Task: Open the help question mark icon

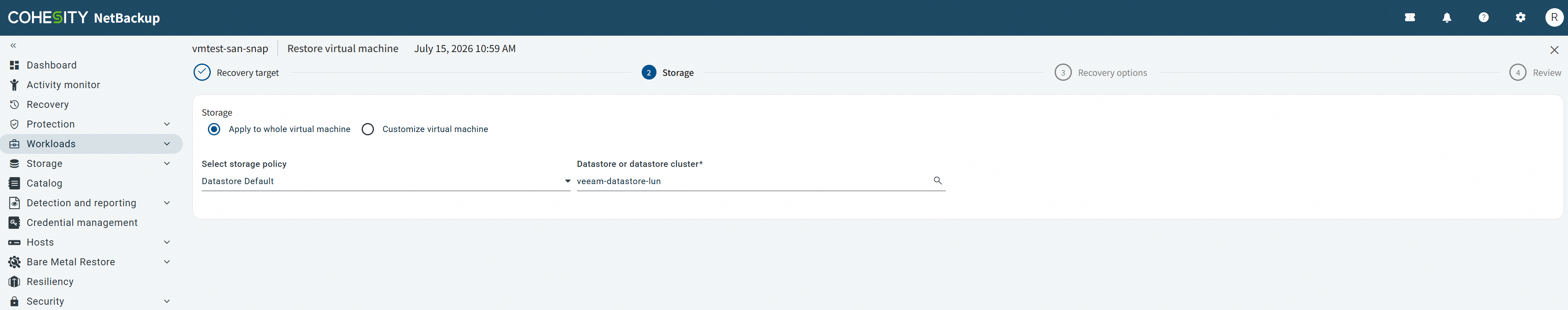Action: 1484,18
